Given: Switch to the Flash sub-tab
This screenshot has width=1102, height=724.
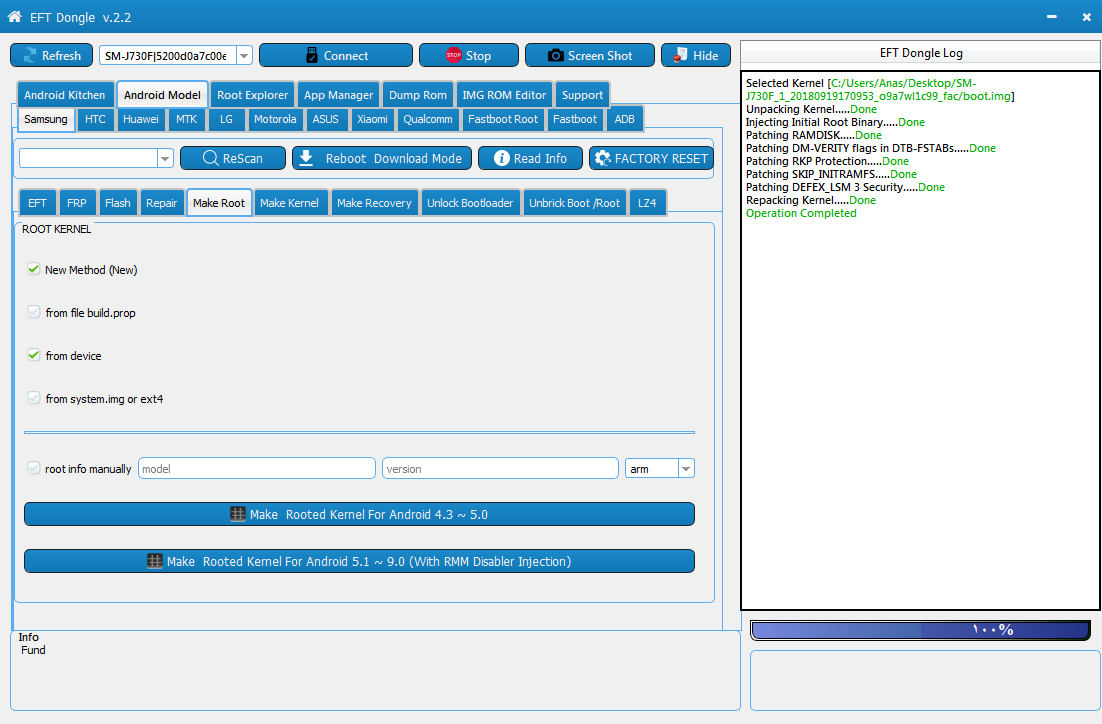Looking at the screenshot, I should pos(118,202).
